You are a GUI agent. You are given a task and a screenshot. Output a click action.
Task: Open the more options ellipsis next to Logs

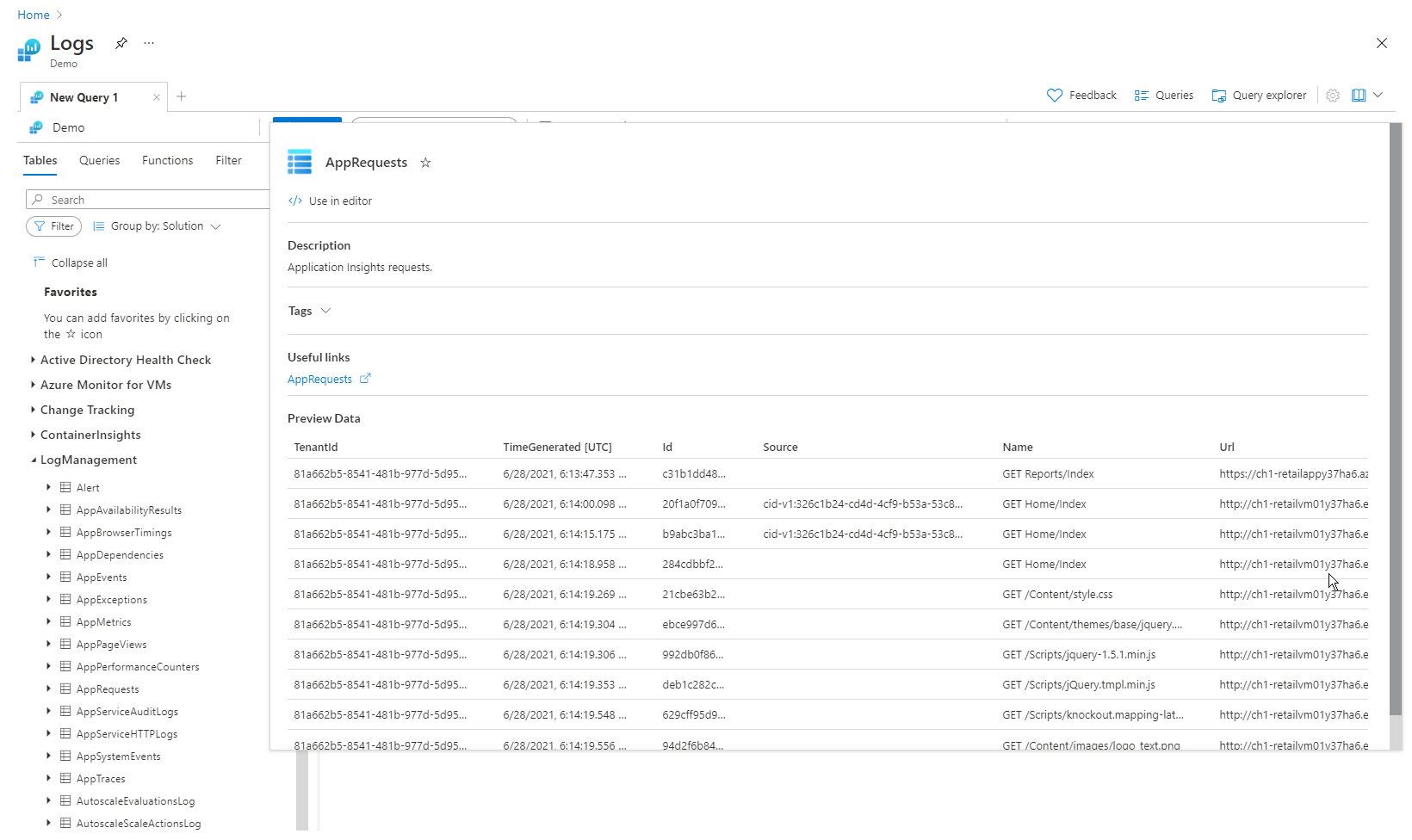[x=149, y=43]
